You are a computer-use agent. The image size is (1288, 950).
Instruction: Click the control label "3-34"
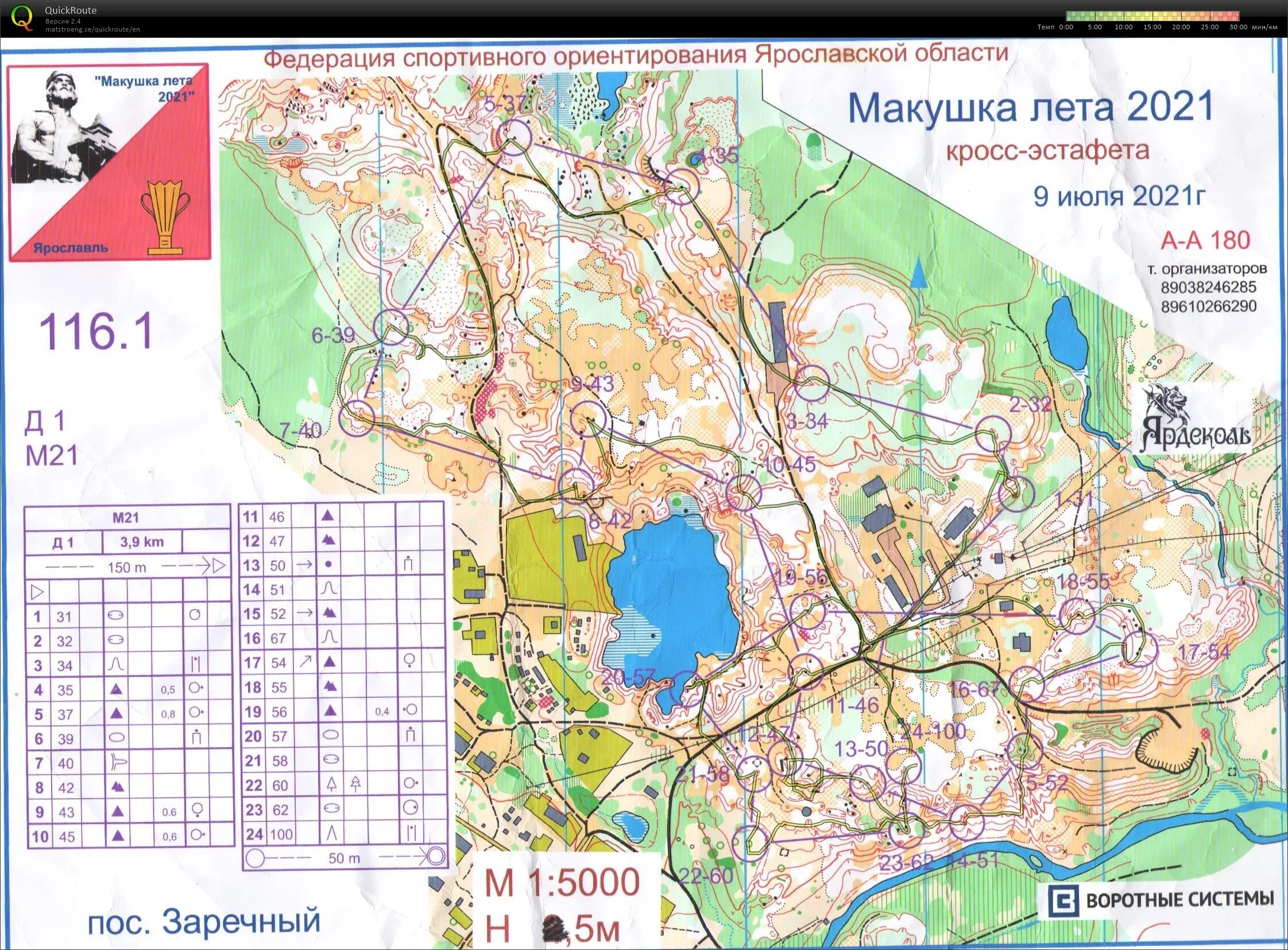point(807,421)
